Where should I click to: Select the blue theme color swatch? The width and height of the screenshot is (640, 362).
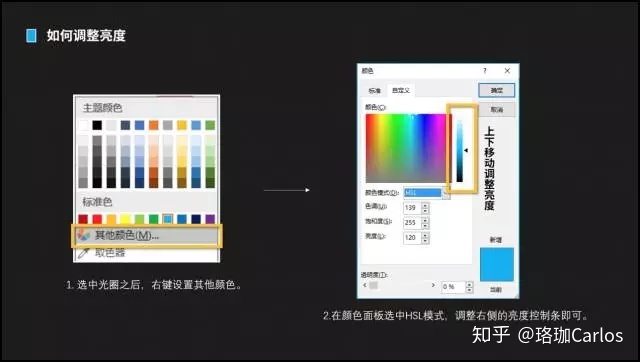coord(140,125)
